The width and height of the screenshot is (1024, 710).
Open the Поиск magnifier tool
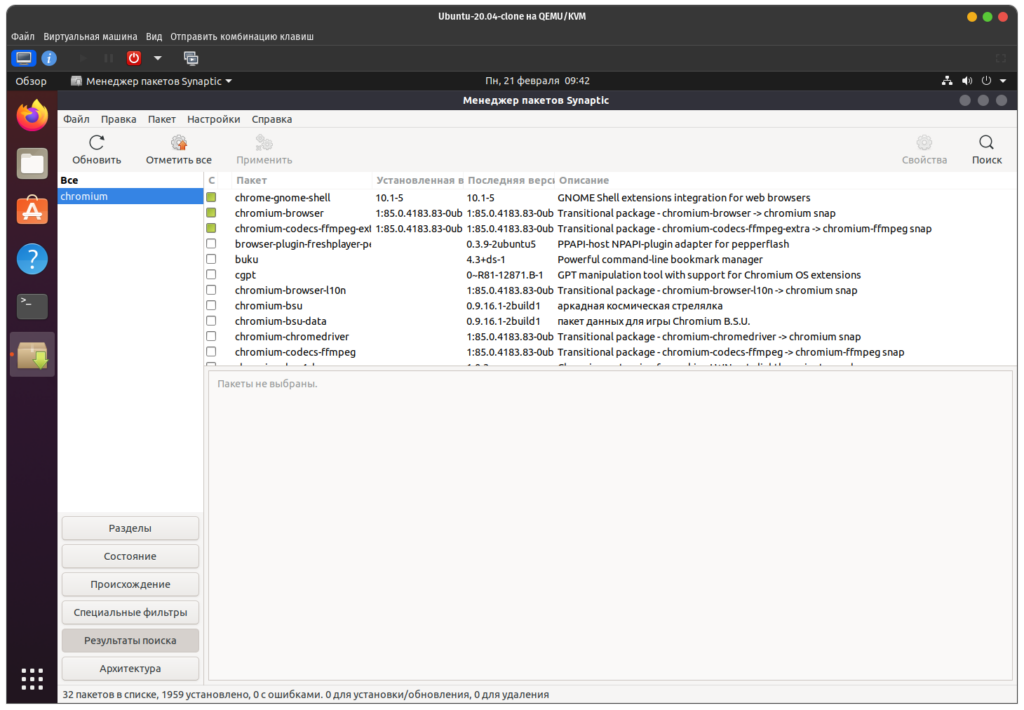tap(986, 143)
